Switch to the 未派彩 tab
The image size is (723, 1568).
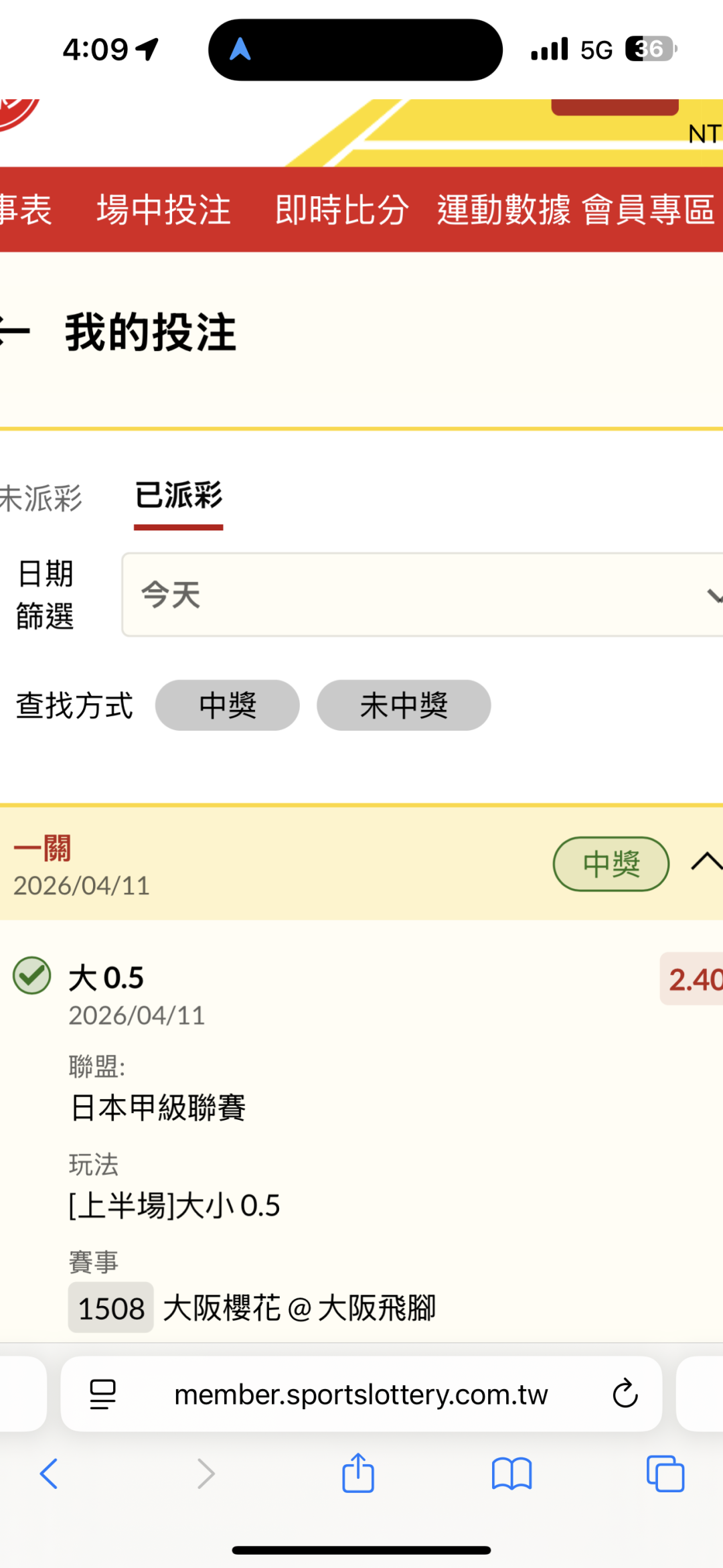click(x=40, y=498)
